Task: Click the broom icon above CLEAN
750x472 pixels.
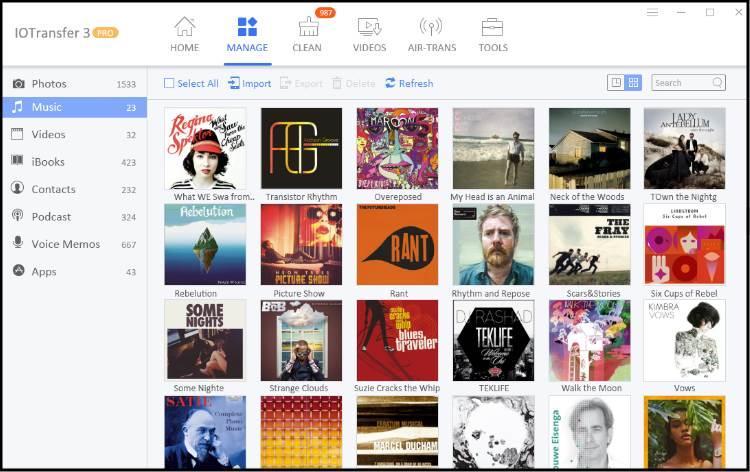Action: [x=309, y=27]
